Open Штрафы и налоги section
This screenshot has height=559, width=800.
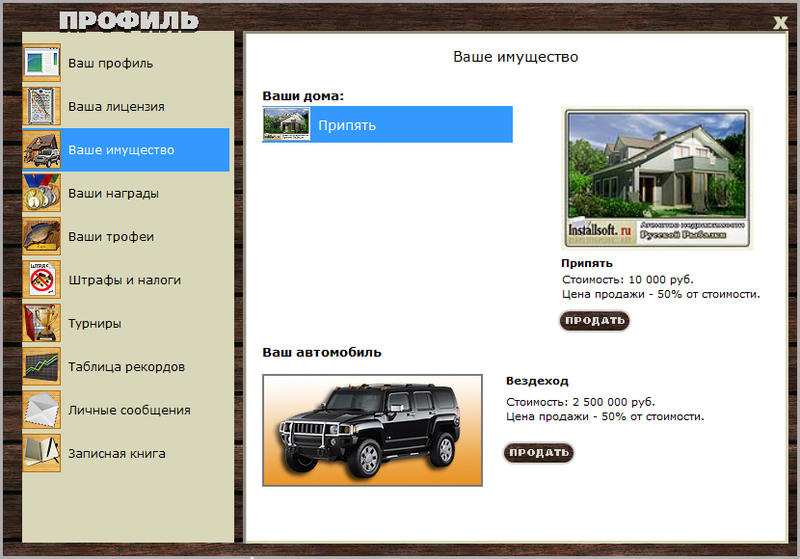(124, 280)
